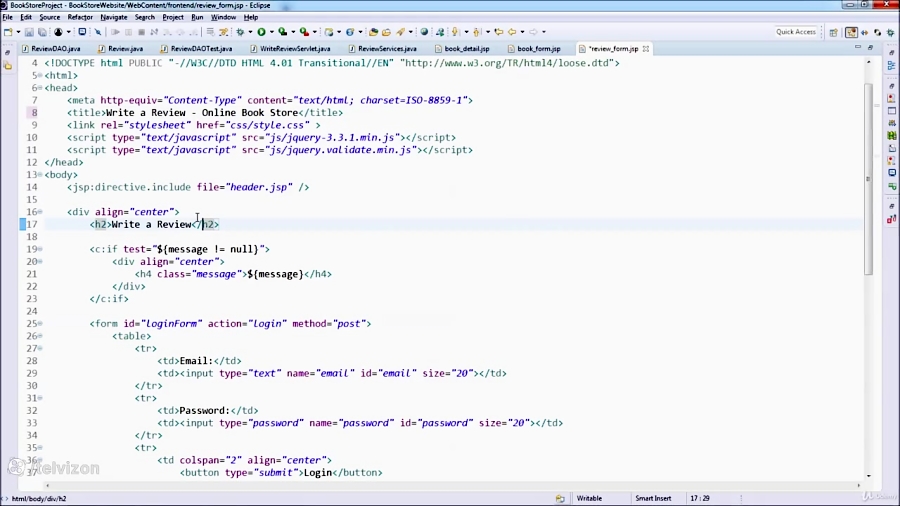Open the Refactor menu
The height and width of the screenshot is (506, 900).
[80, 17]
